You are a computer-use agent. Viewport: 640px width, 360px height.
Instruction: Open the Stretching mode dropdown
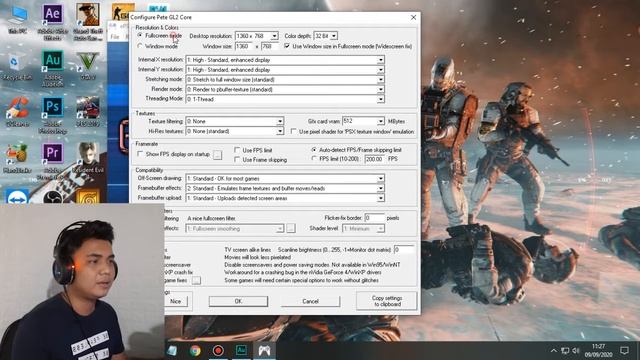click(x=380, y=80)
